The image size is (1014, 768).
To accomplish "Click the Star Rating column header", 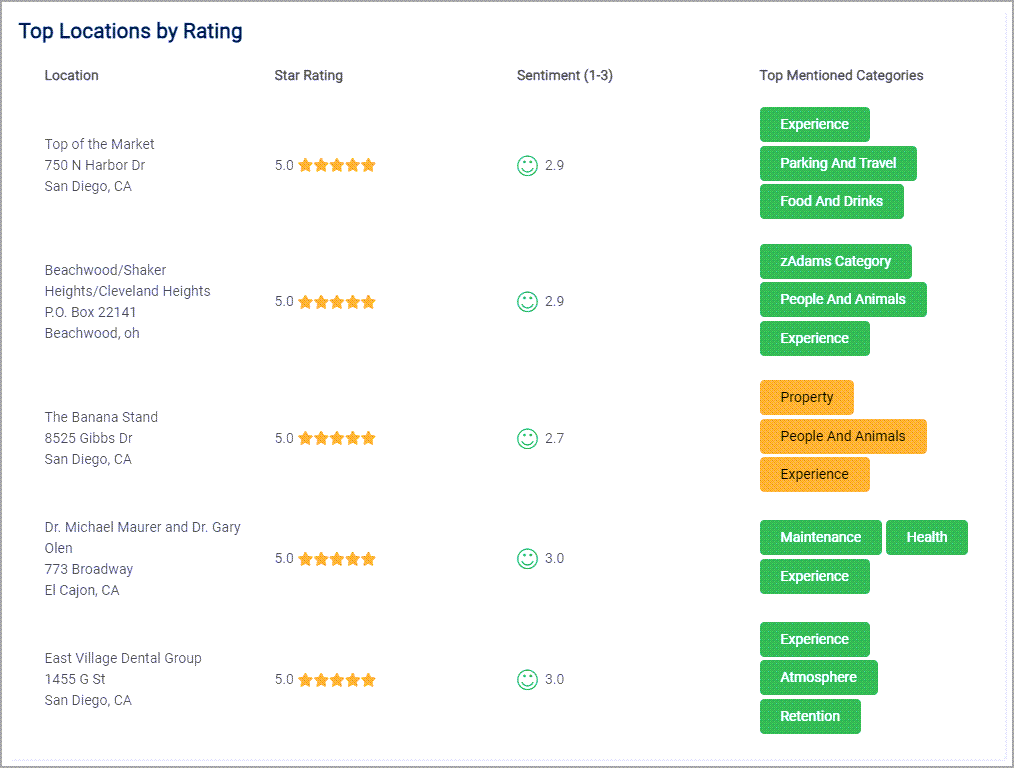I will click(308, 75).
